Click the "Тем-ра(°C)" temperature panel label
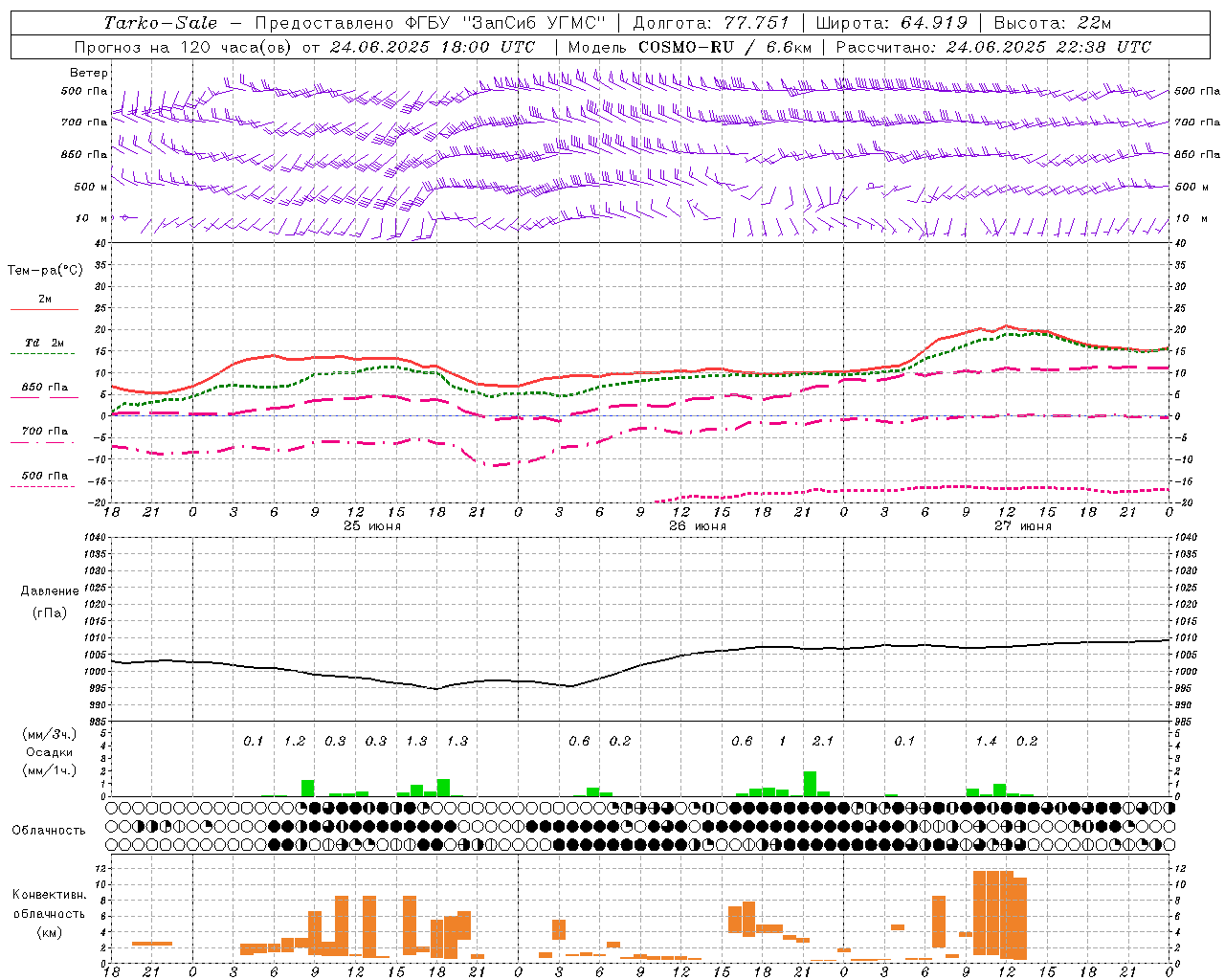Screen dimensions: 1225x980 [45, 271]
